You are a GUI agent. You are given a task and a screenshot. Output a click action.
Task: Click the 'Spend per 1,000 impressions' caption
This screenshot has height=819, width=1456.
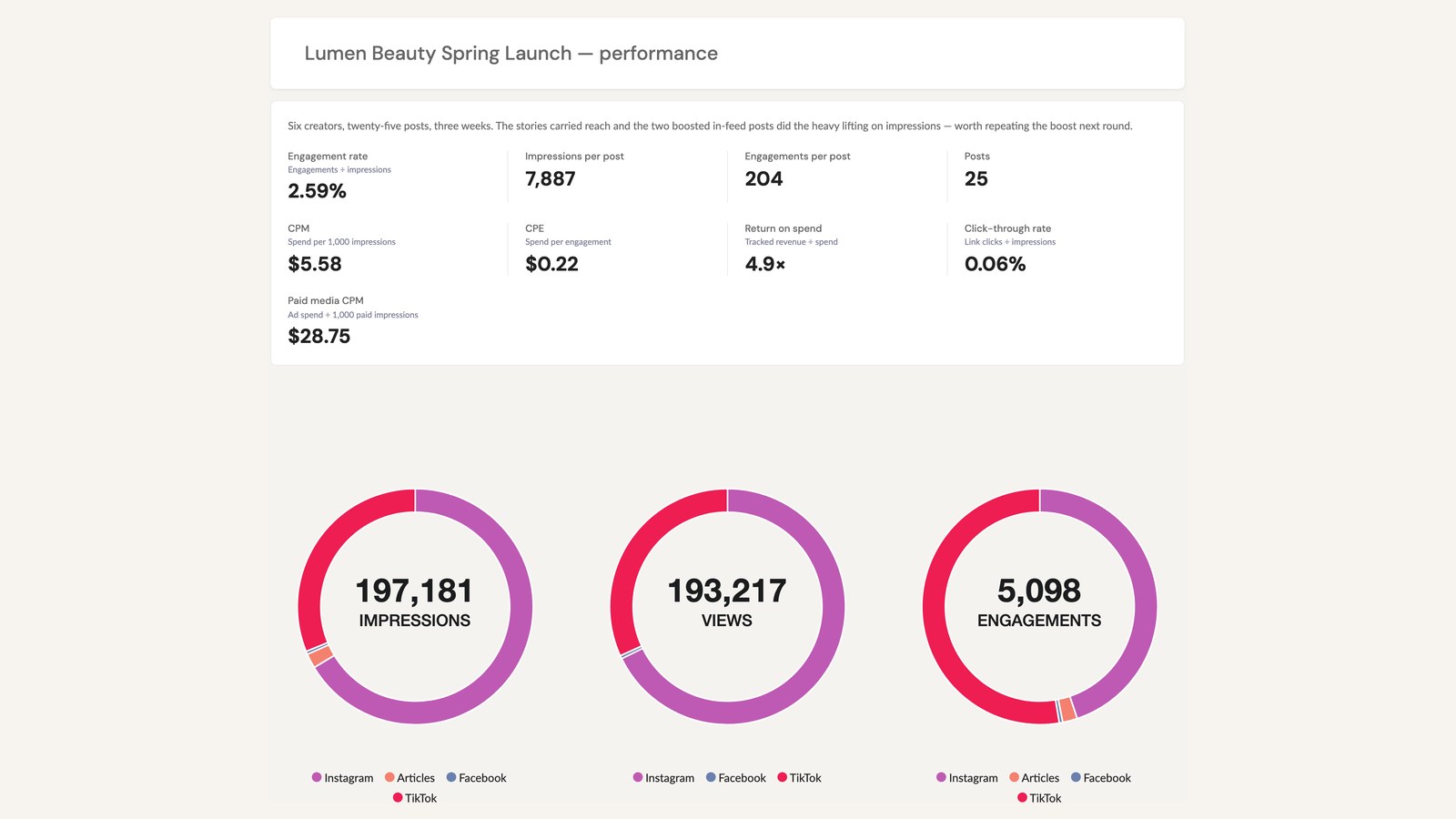pyautogui.click(x=341, y=242)
